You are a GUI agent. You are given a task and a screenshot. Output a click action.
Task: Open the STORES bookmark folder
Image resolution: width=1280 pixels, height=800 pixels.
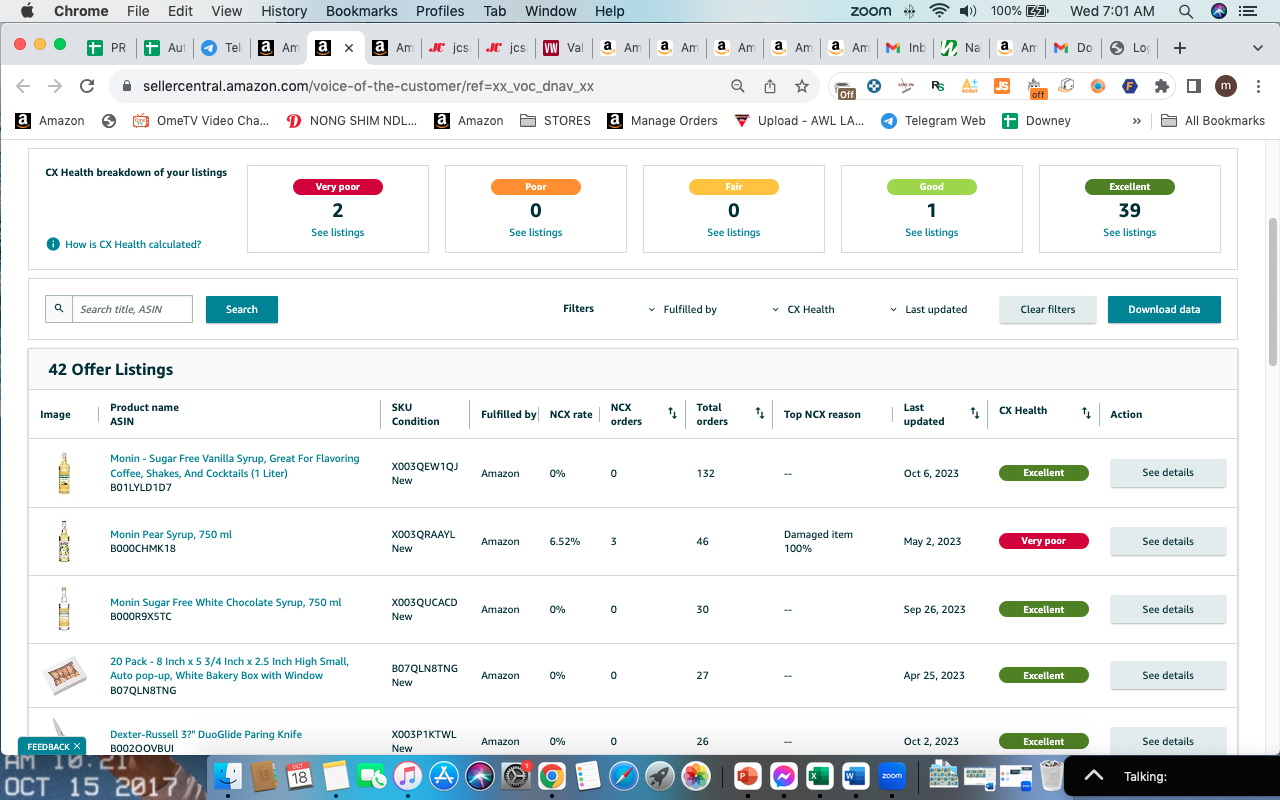(555, 121)
